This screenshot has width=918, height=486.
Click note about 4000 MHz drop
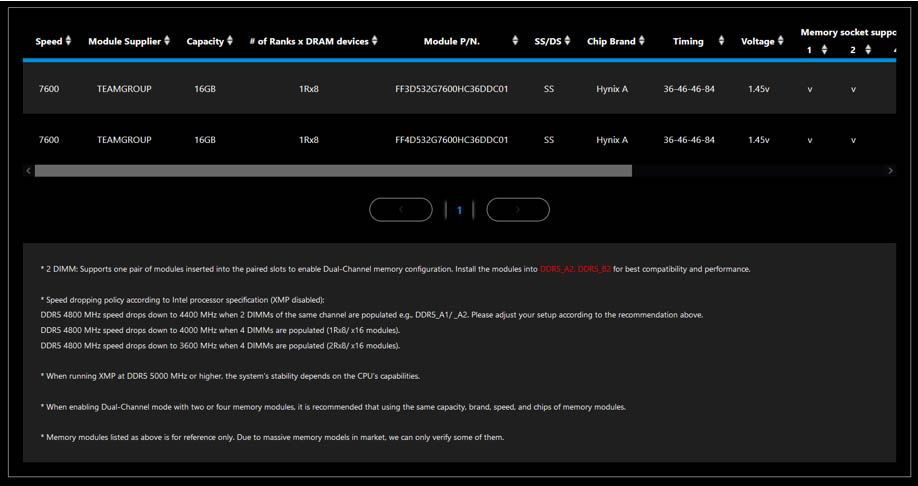(220, 330)
